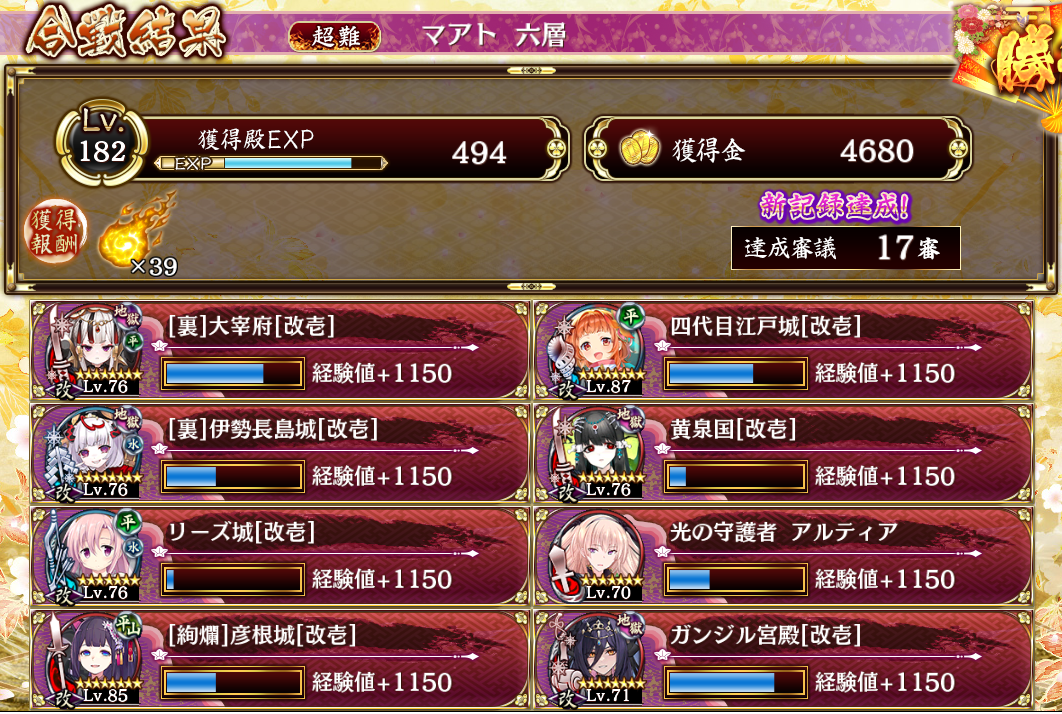Click the 新記録達成! banner text
Viewport: 1062px width, 714px height.
click(x=834, y=206)
